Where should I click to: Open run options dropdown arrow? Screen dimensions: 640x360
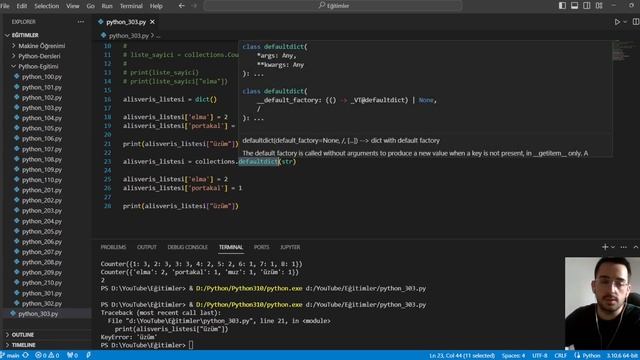point(625,22)
